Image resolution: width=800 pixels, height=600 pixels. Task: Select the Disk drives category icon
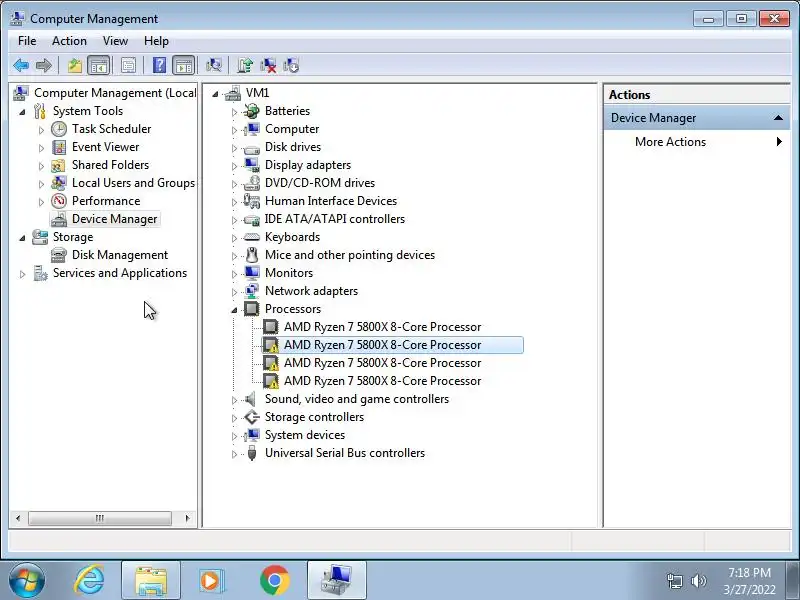pos(252,148)
